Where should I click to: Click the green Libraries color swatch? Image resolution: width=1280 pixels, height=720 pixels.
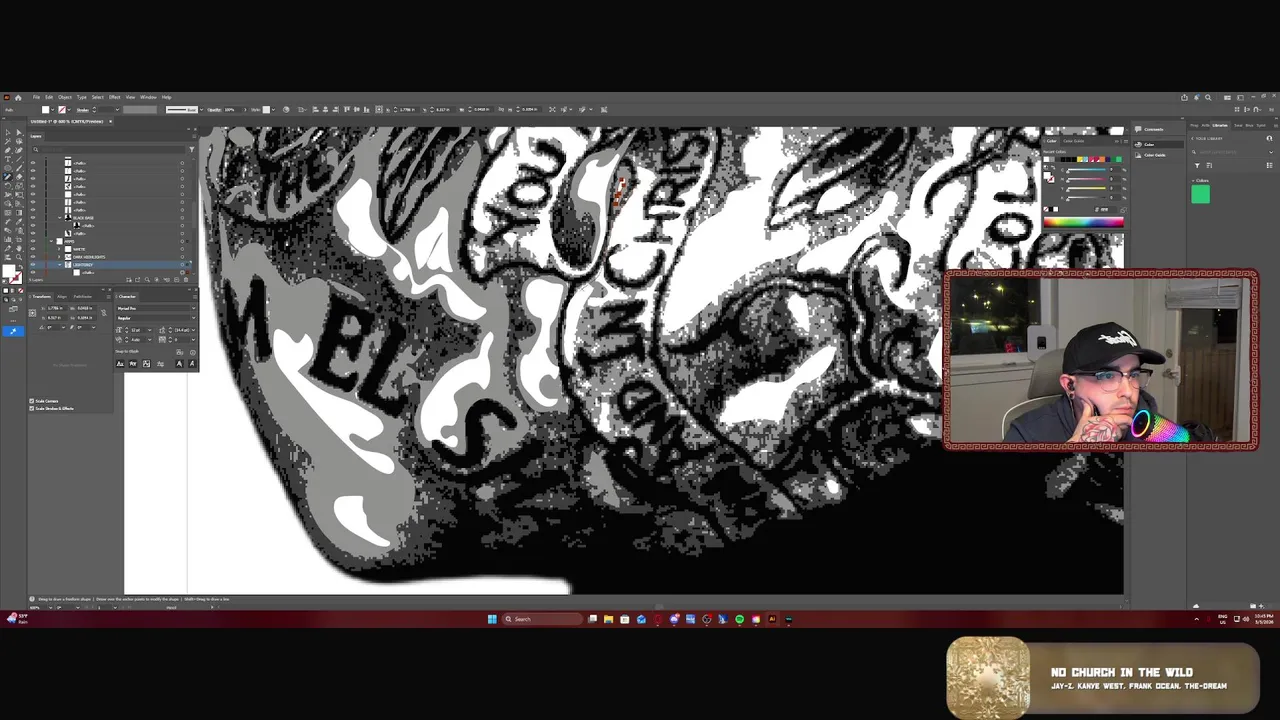(x=1201, y=194)
